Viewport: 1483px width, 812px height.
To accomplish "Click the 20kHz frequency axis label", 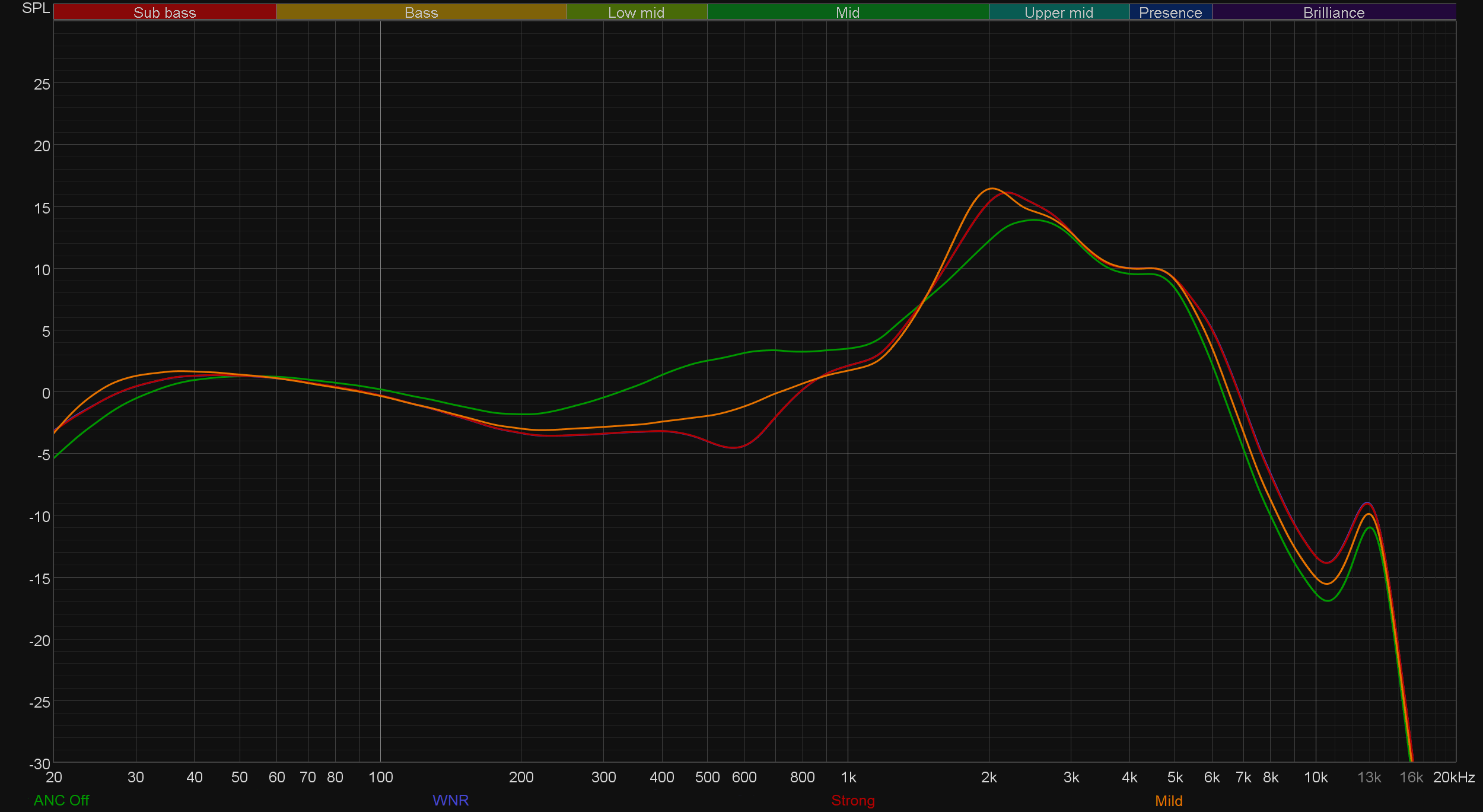I will click(x=1453, y=777).
